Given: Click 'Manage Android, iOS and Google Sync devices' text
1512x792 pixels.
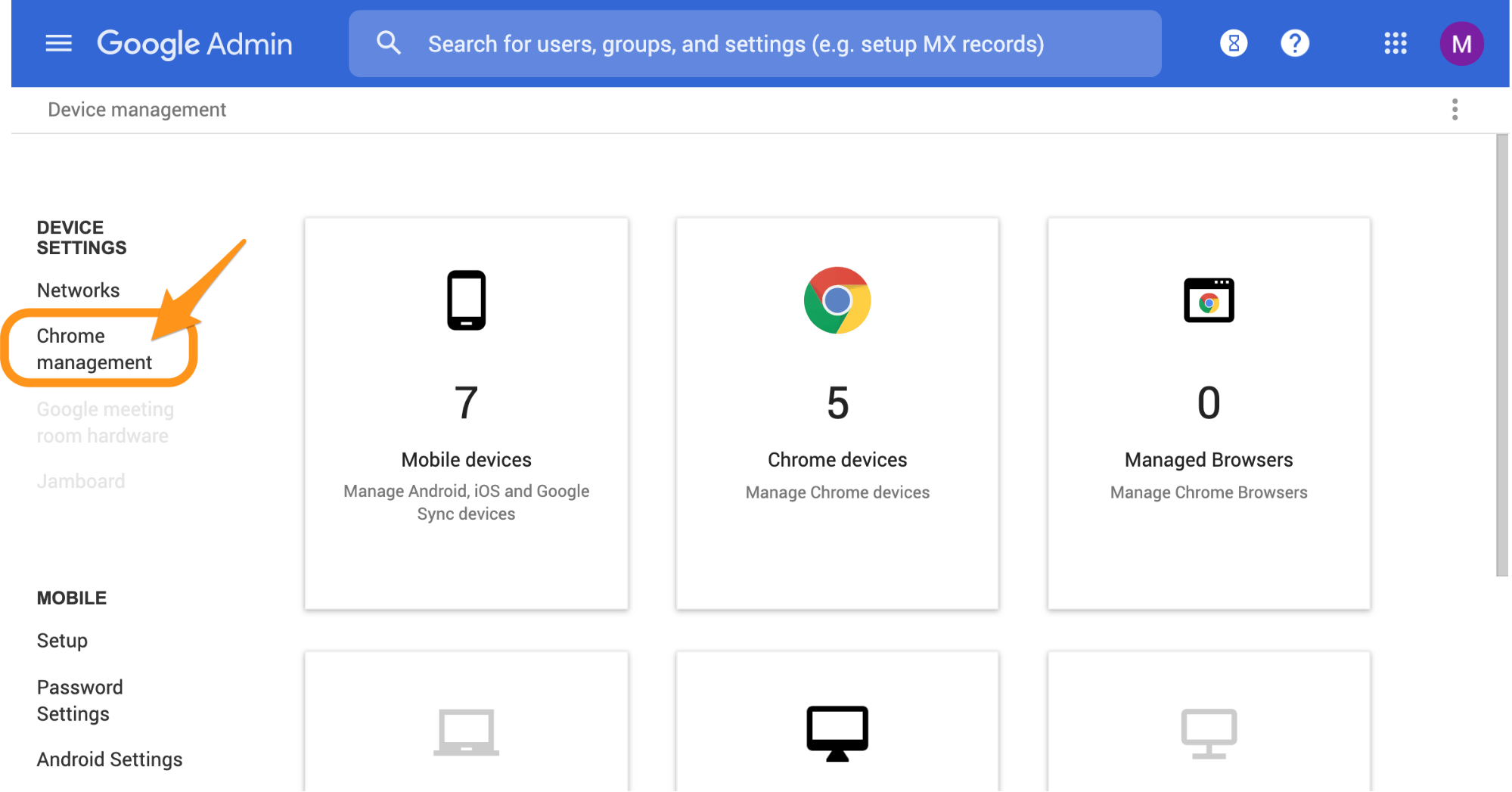Looking at the screenshot, I should 466,502.
